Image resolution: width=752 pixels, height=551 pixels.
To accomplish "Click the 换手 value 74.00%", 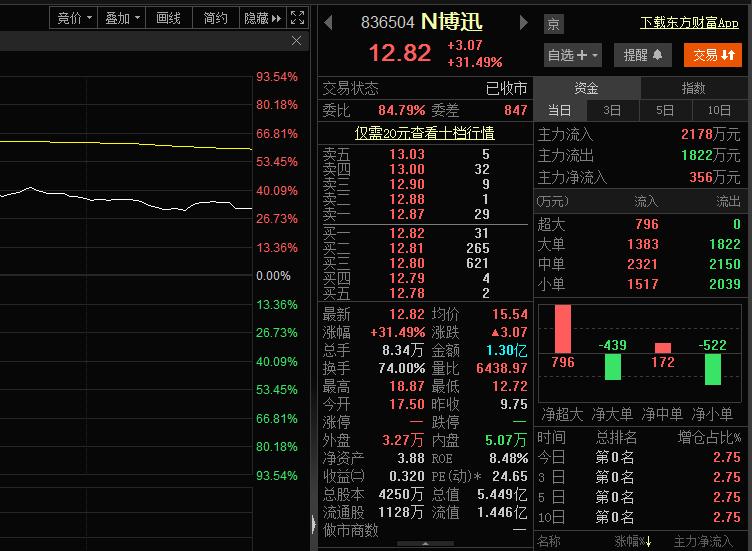I will (401, 368).
